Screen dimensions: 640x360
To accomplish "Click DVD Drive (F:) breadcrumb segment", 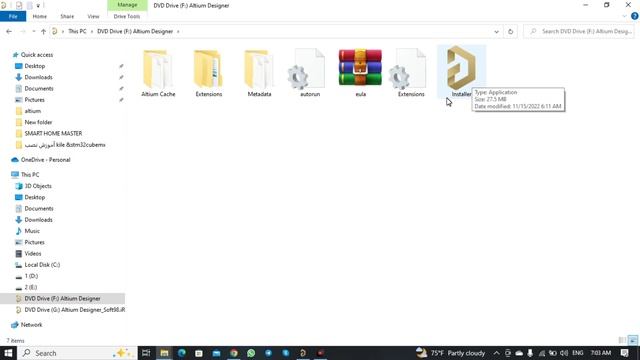I will [x=135, y=31].
